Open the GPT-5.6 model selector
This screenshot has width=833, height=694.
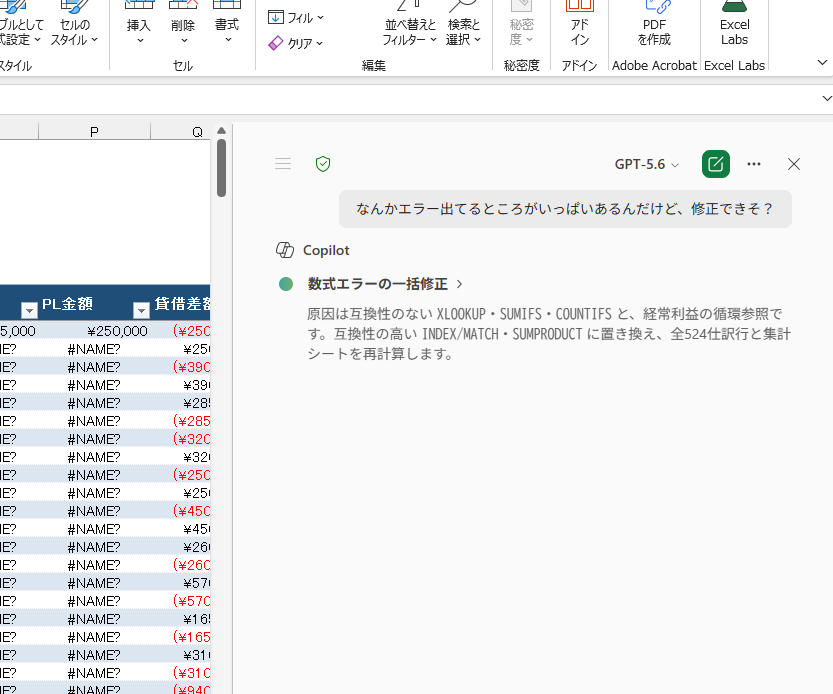(x=647, y=164)
